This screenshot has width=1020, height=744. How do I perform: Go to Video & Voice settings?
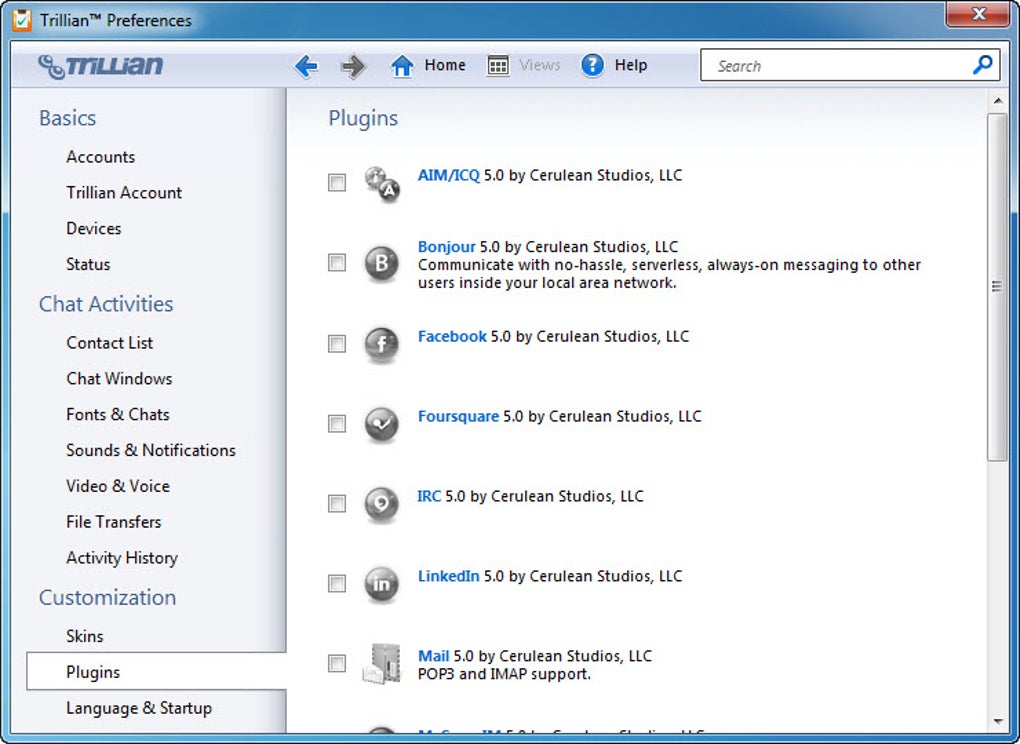coord(118,486)
